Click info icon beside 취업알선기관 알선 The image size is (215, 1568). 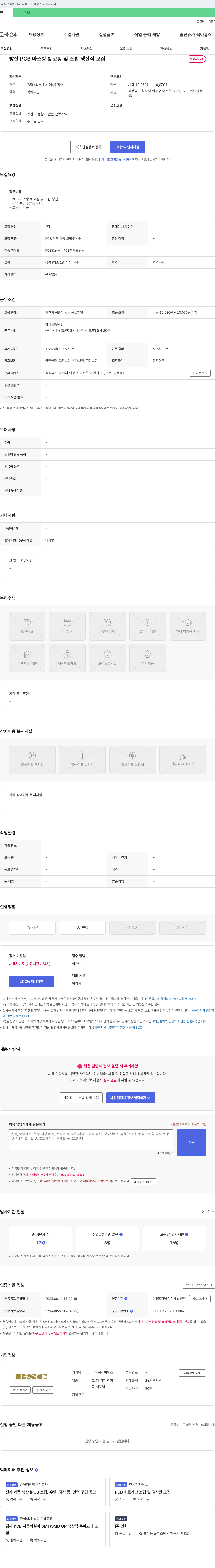click(x=121, y=1234)
